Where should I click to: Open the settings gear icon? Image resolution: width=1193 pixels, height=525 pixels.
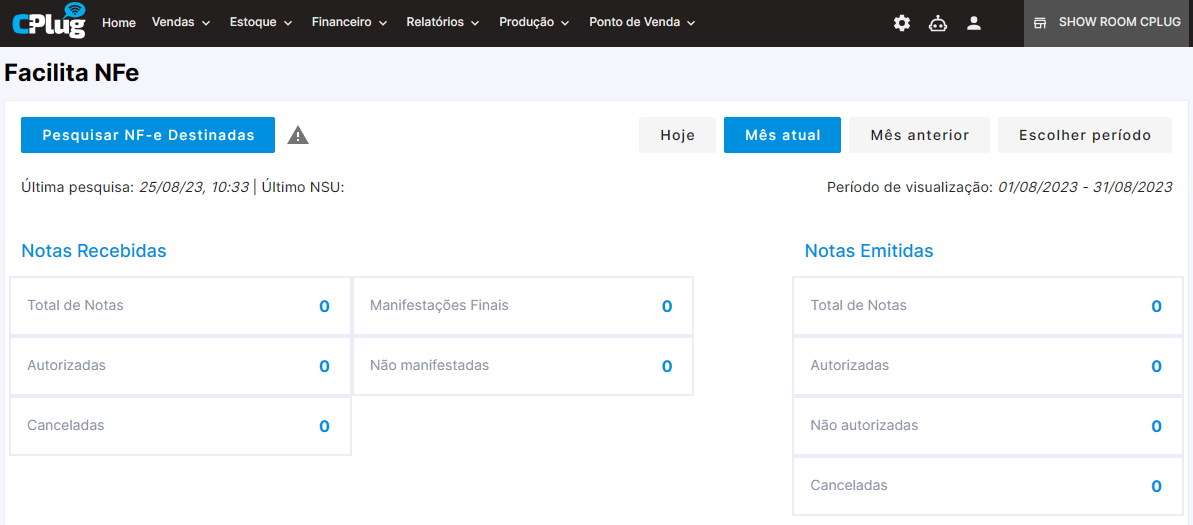[x=902, y=23]
